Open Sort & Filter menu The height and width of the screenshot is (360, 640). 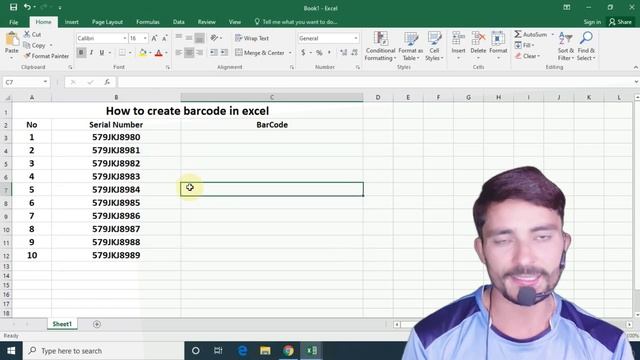565,46
